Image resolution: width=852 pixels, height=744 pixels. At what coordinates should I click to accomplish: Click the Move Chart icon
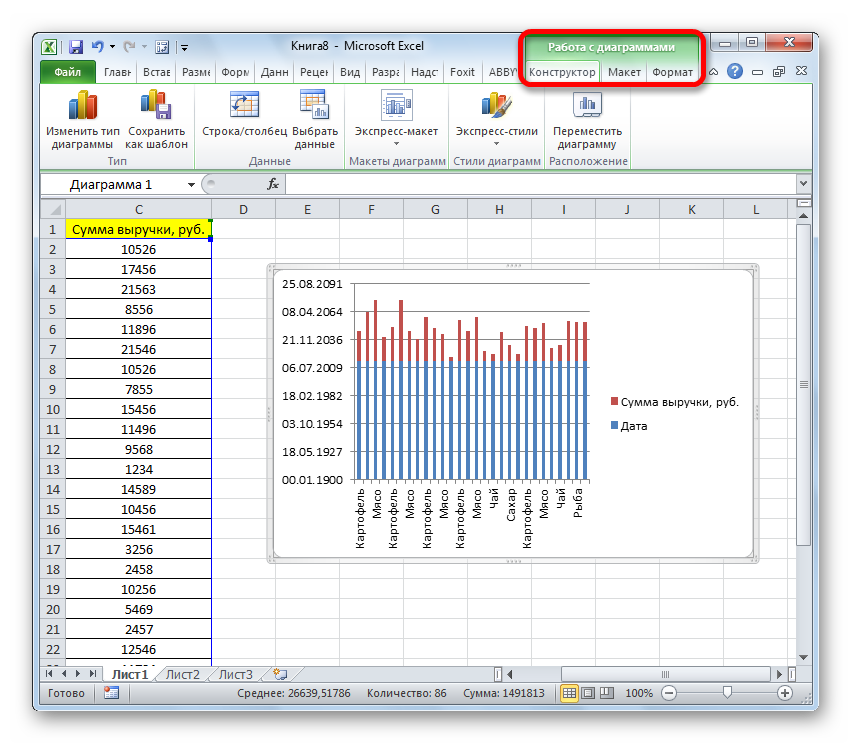coord(587,105)
